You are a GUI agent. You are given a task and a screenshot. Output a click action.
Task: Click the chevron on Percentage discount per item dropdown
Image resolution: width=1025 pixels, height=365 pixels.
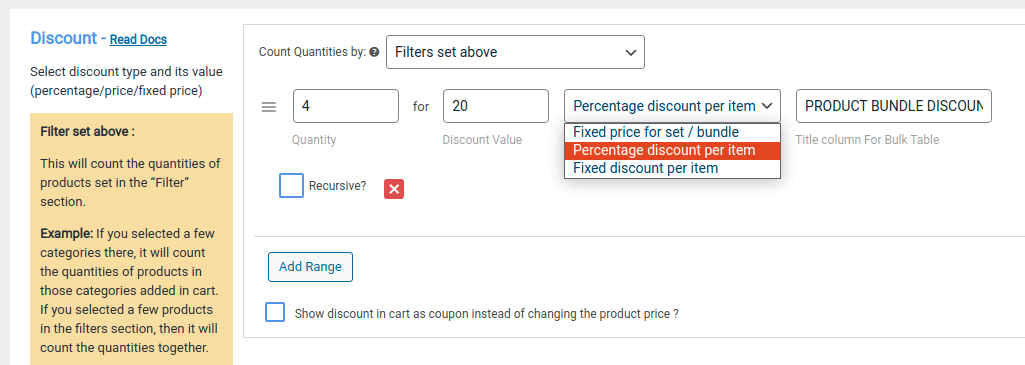[767, 106]
